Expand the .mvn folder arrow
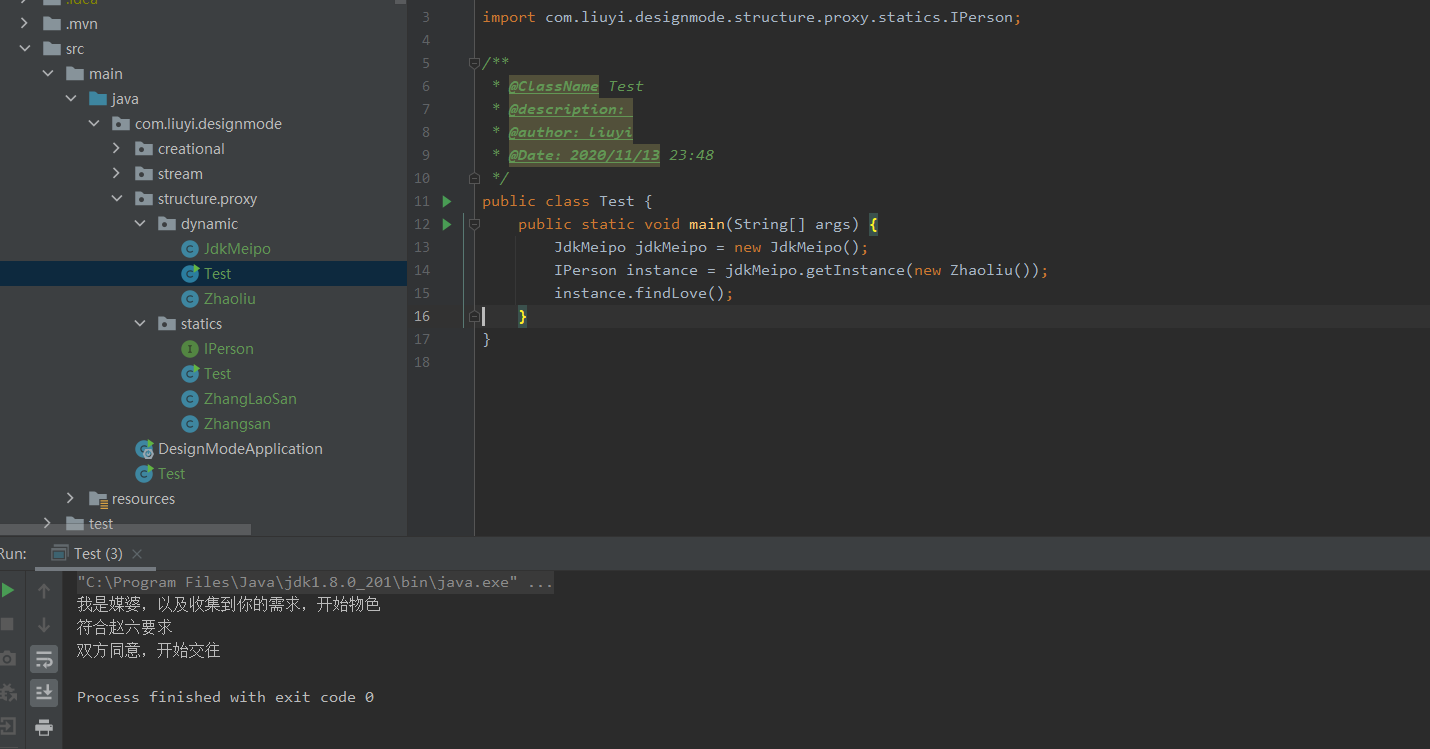The width and height of the screenshot is (1430, 749). (24, 24)
